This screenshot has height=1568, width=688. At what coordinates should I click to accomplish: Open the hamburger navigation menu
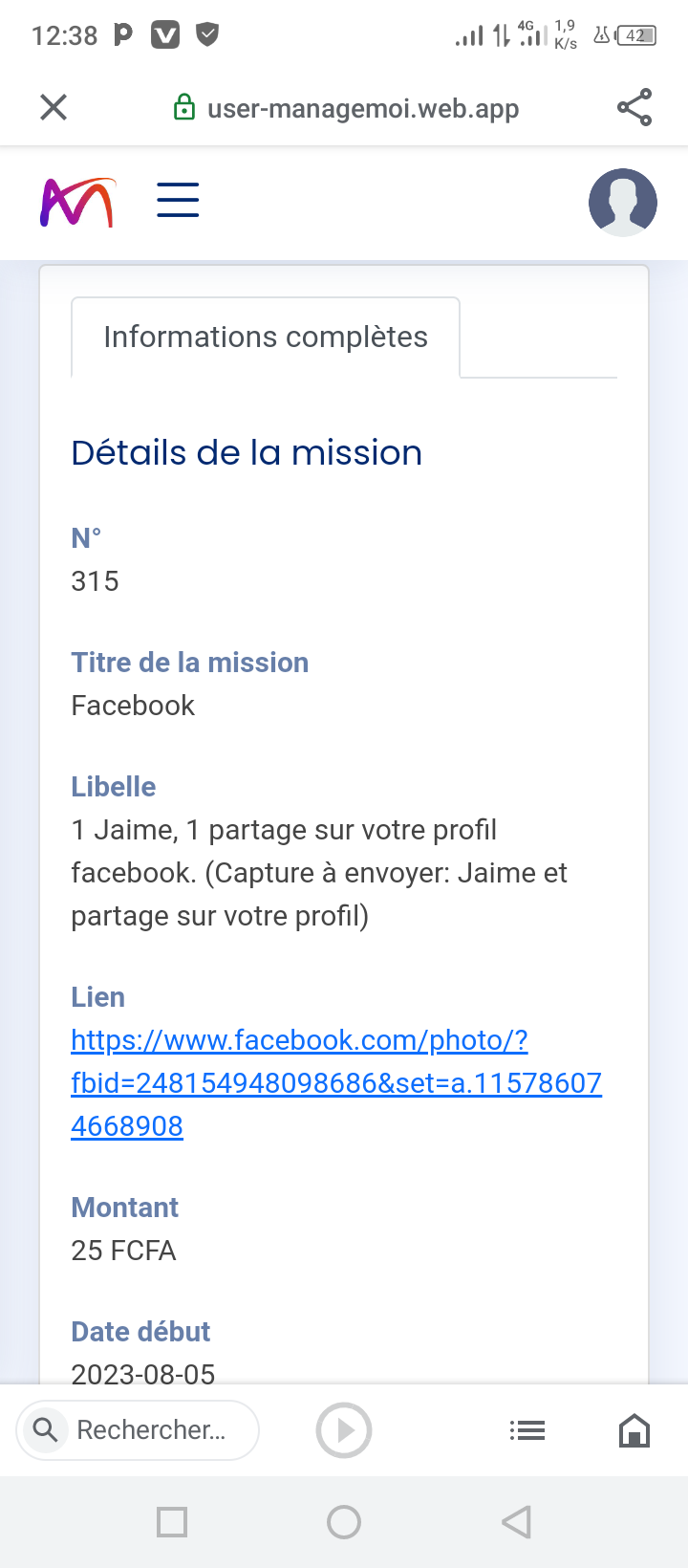click(178, 201)
